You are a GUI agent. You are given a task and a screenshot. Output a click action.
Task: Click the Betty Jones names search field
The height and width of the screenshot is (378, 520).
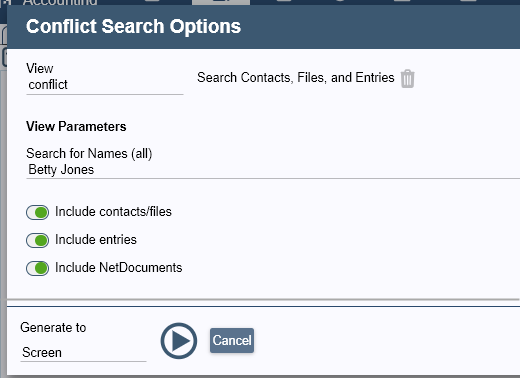pos(273,170)
